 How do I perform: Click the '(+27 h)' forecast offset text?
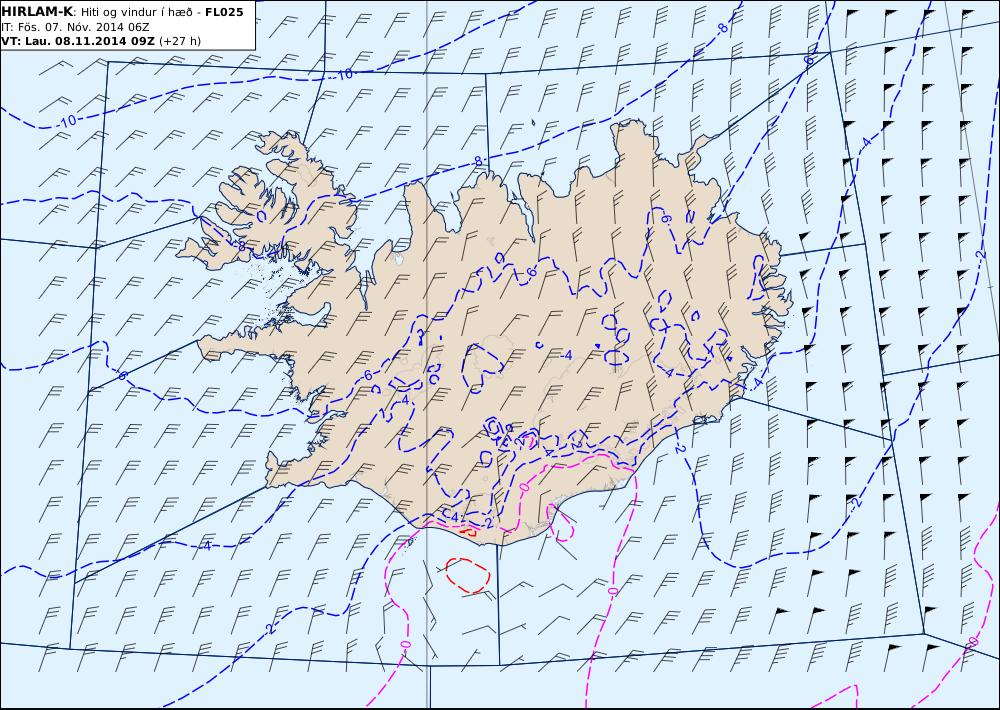pos(180,41)
